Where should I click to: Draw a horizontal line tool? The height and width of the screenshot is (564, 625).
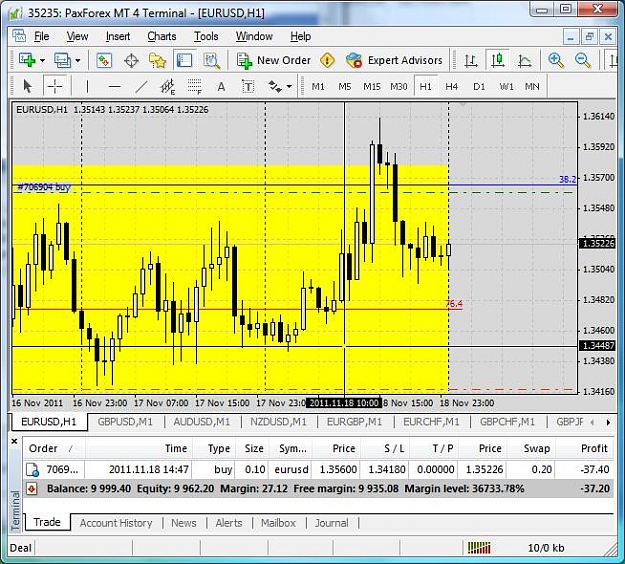tap(114, 86)
